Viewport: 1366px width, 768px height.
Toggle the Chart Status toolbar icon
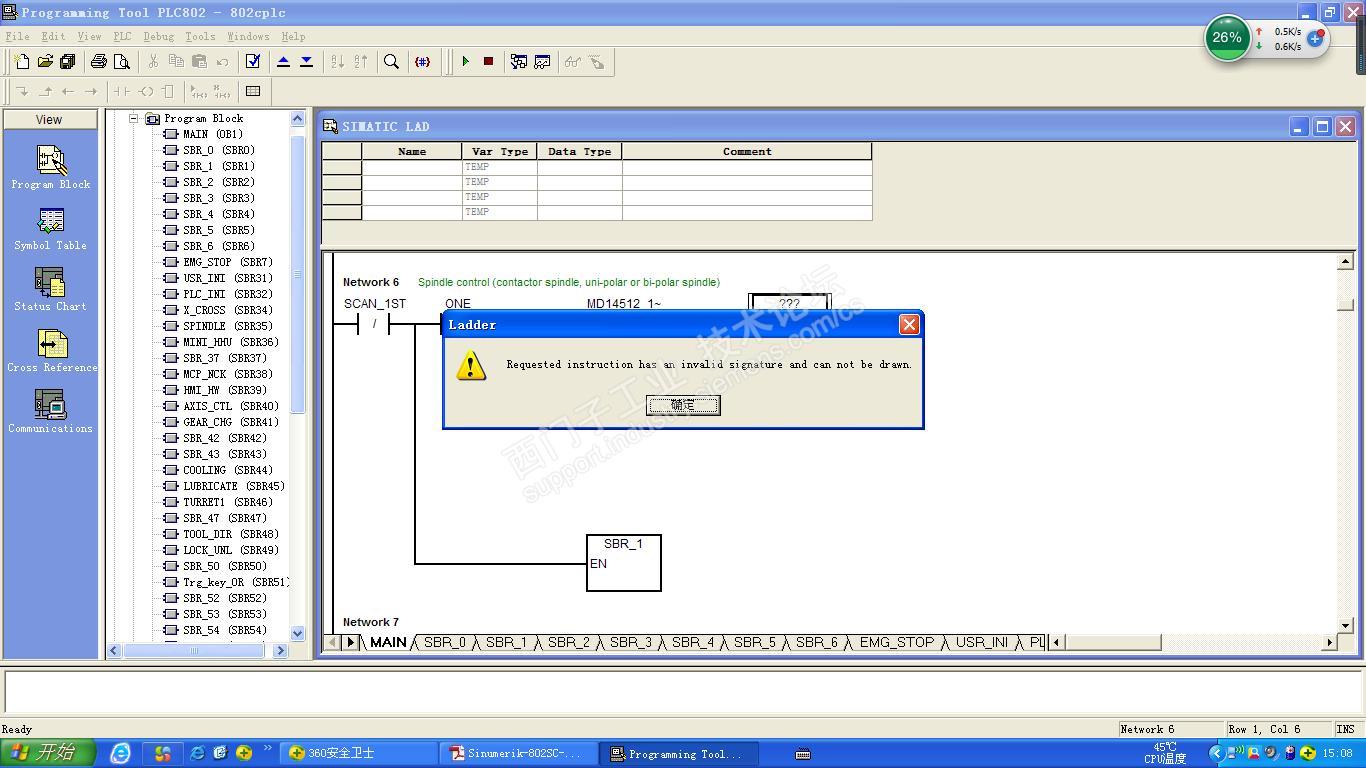point(542,62)
